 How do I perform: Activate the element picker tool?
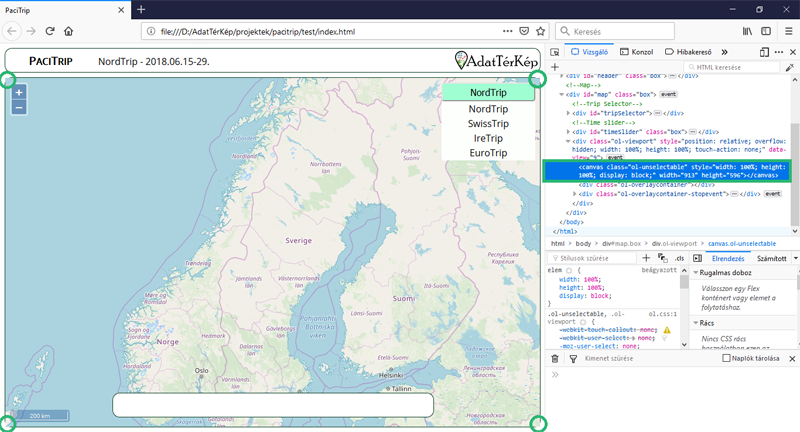(555, 52)
